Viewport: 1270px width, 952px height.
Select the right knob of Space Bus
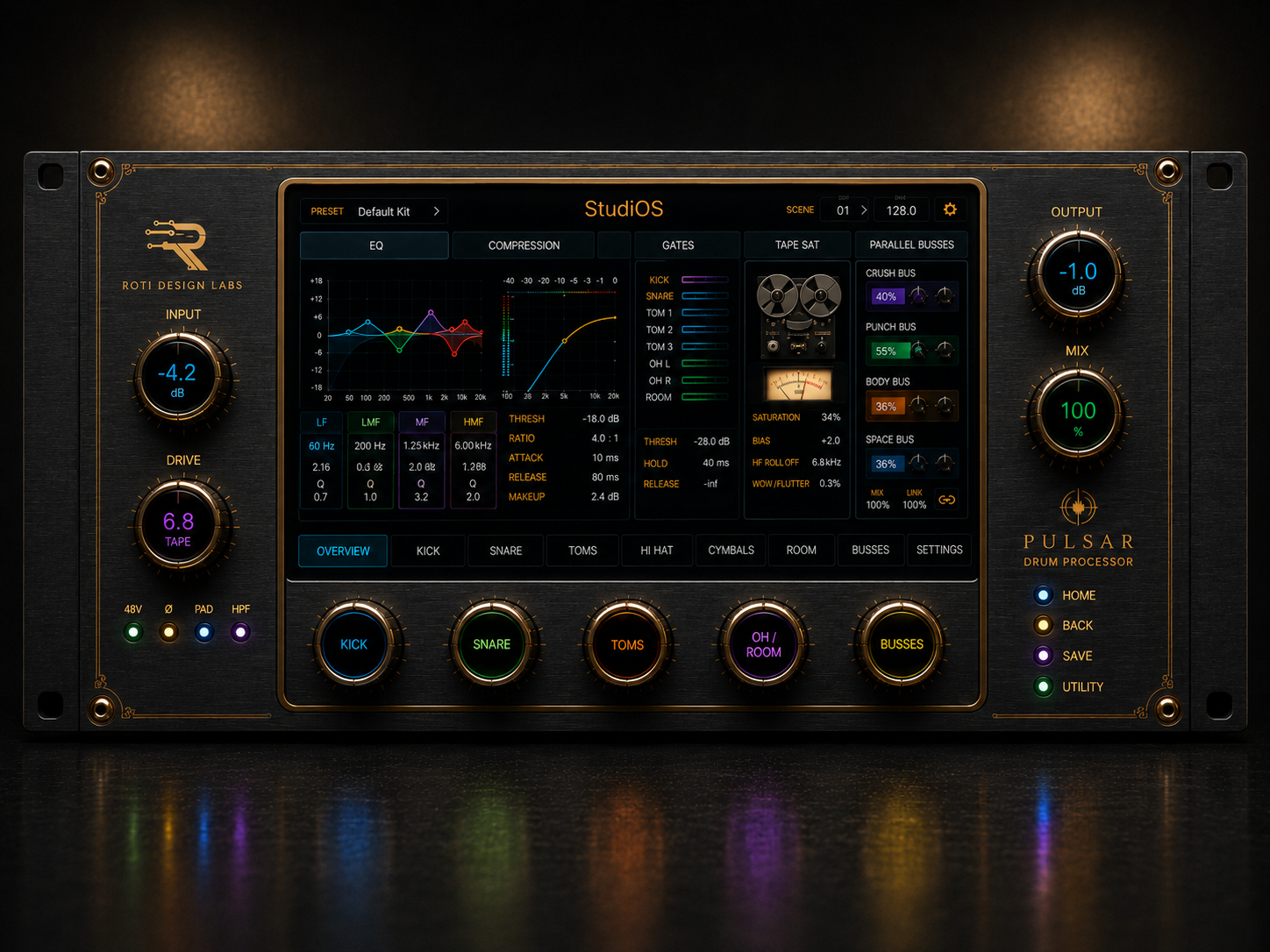pyautogui.click(x=945, y=463)
